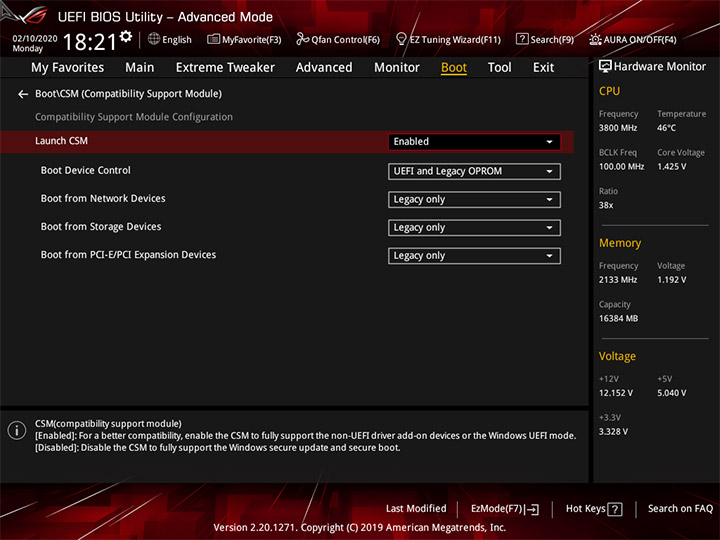Select Boot Device Control label

click(x=85, y=170)
